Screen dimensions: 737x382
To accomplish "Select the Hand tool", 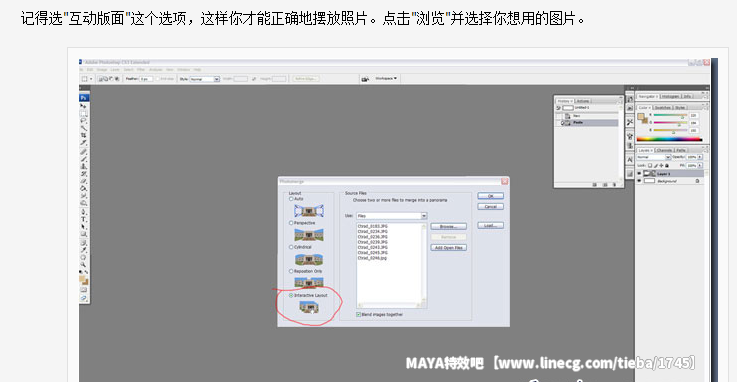I will pos(84,257).
